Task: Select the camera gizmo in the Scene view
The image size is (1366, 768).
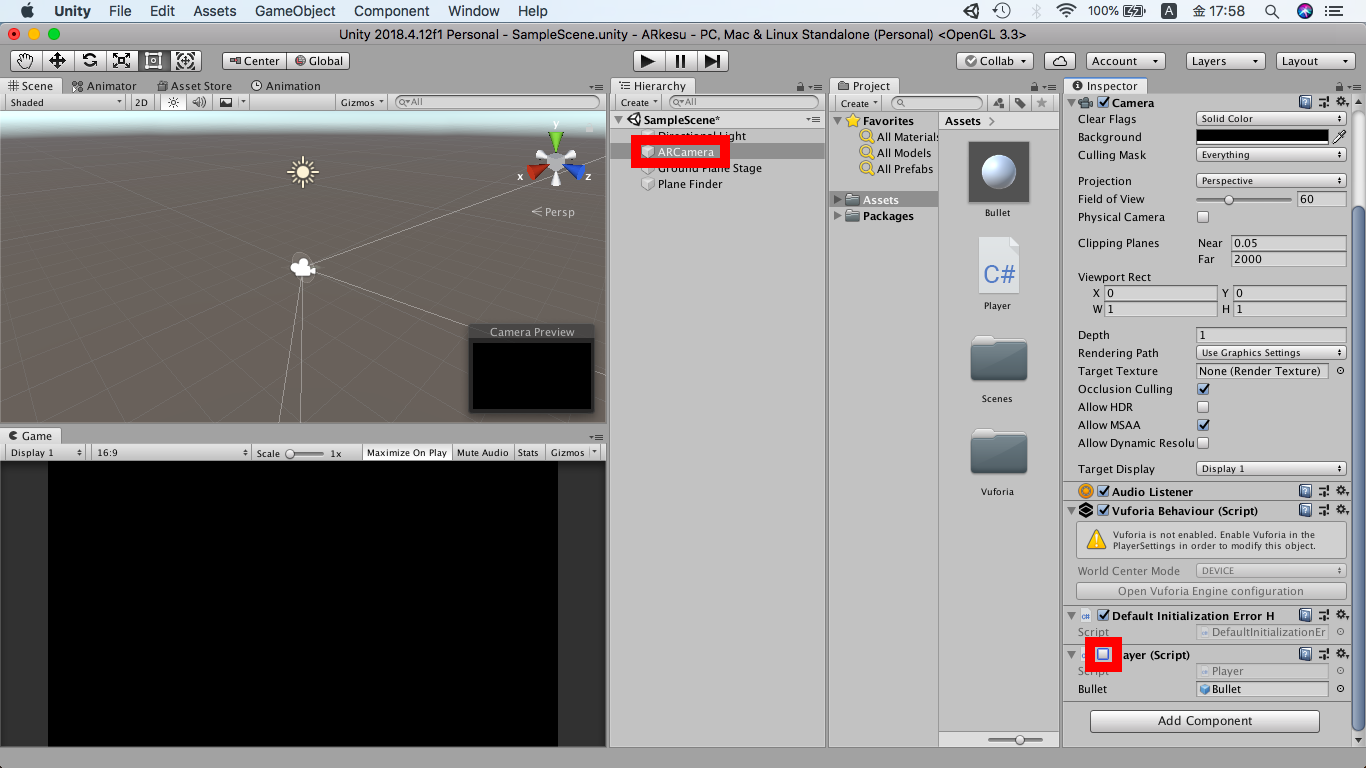Action: point(302,268)
